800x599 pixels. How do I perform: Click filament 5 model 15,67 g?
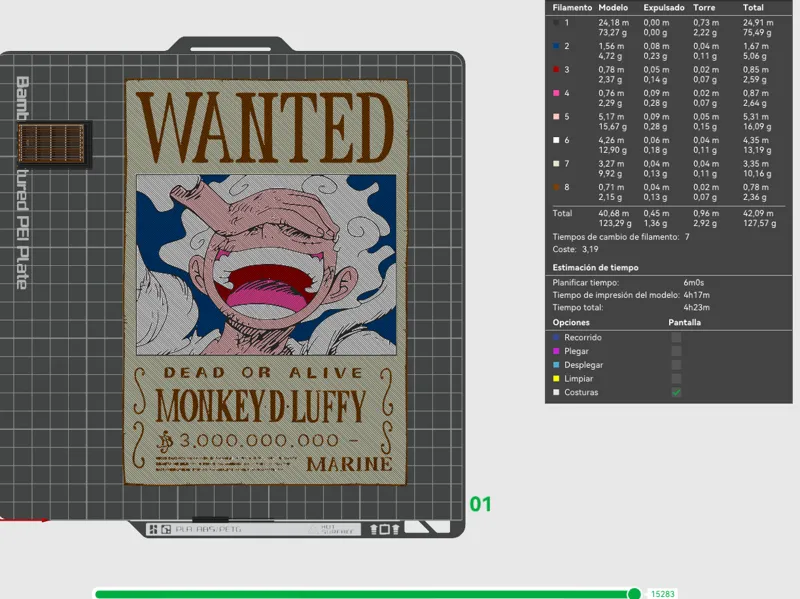(x=613, y=126)
